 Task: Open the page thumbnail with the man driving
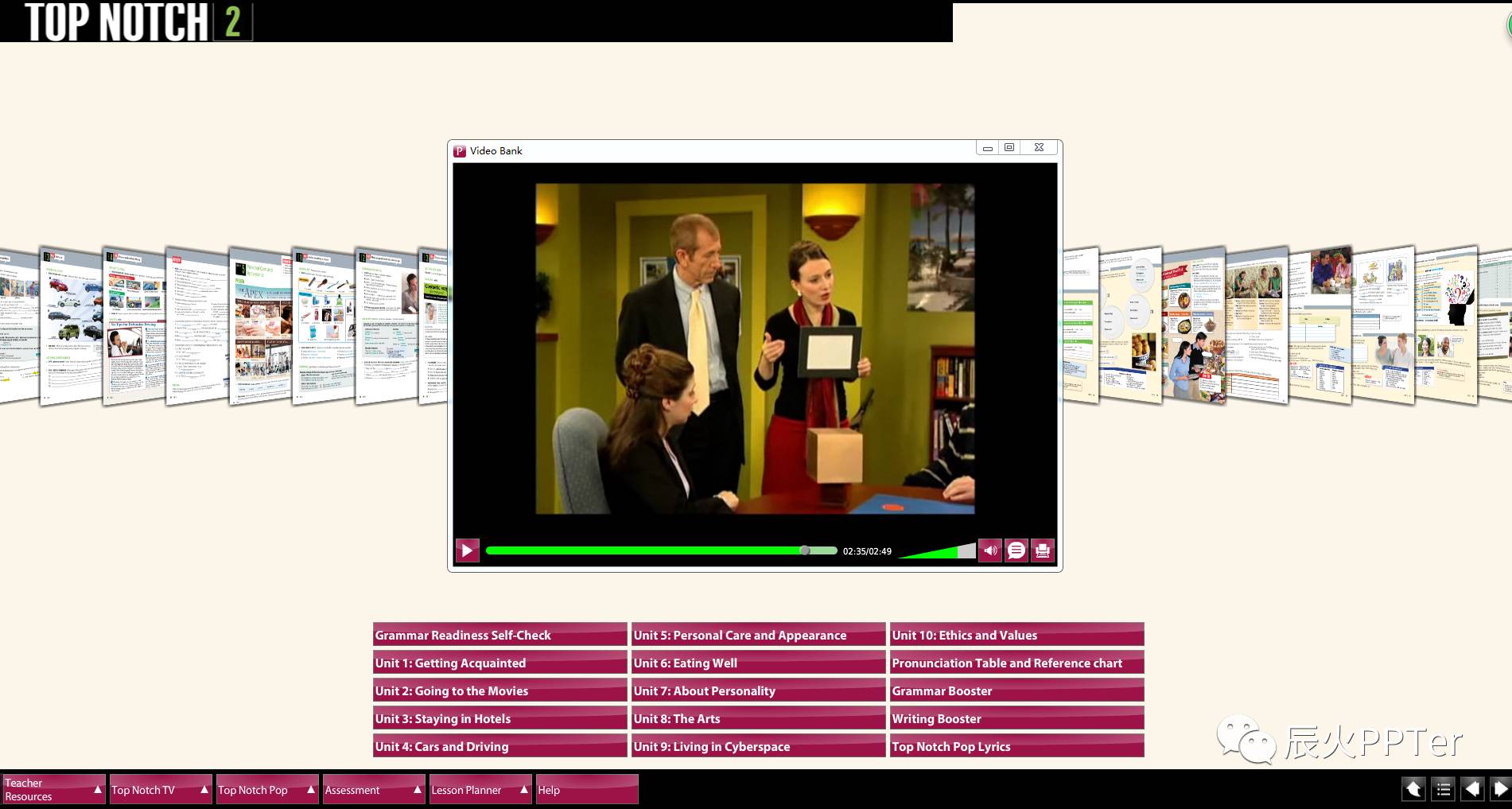point(134,325)
